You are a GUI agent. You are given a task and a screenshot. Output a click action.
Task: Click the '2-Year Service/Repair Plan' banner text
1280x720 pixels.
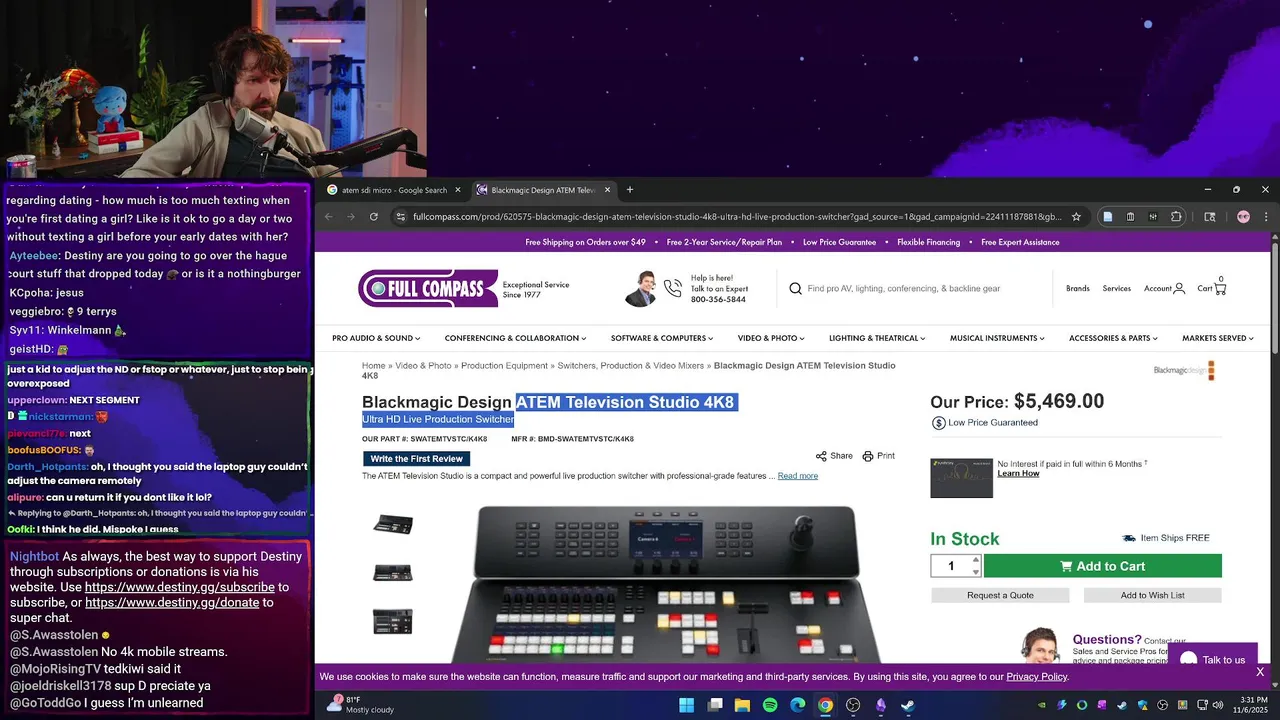click(724, 242)
